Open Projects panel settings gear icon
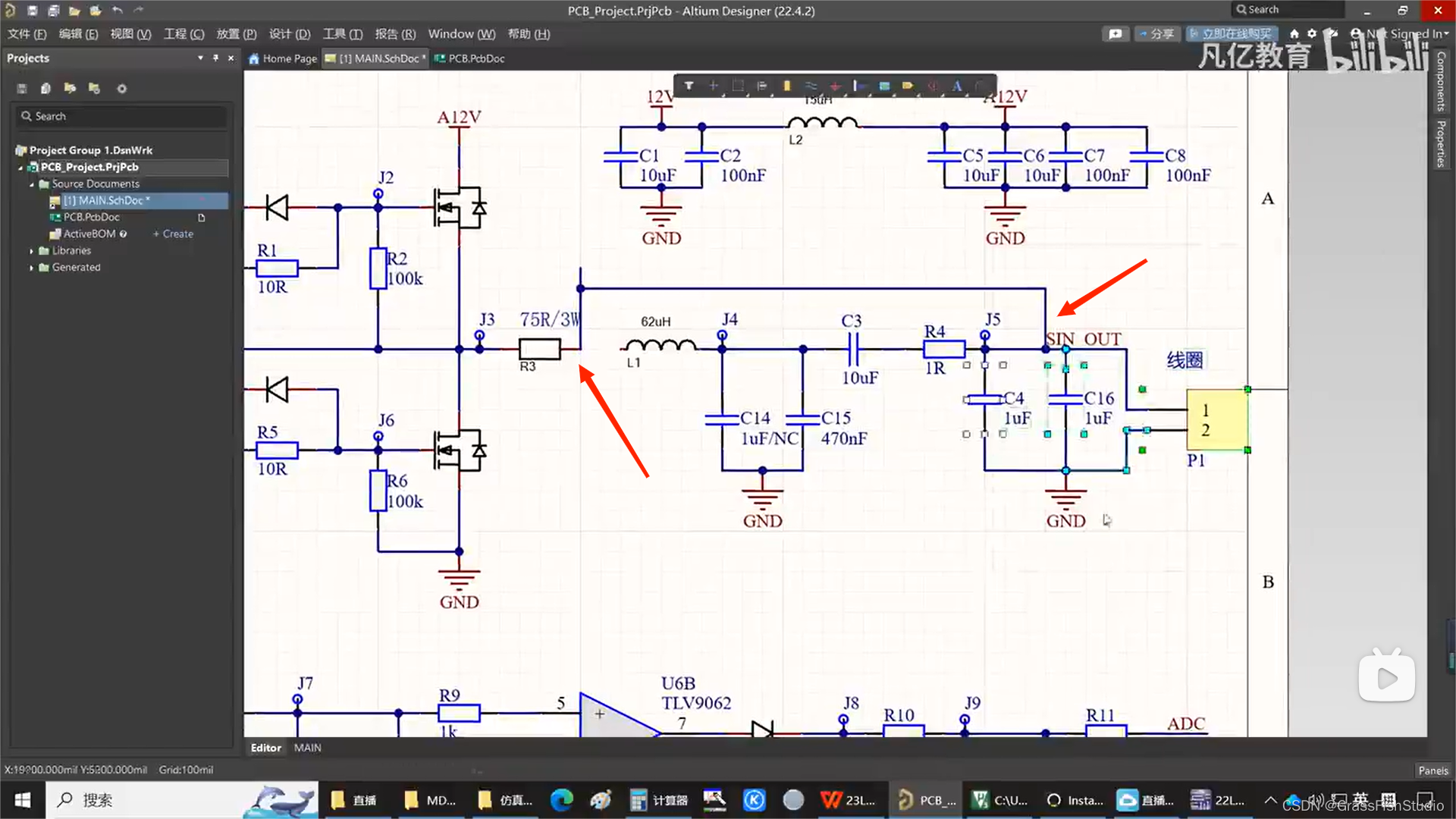The image size is (1456, 819). click(x=121, y=89)
